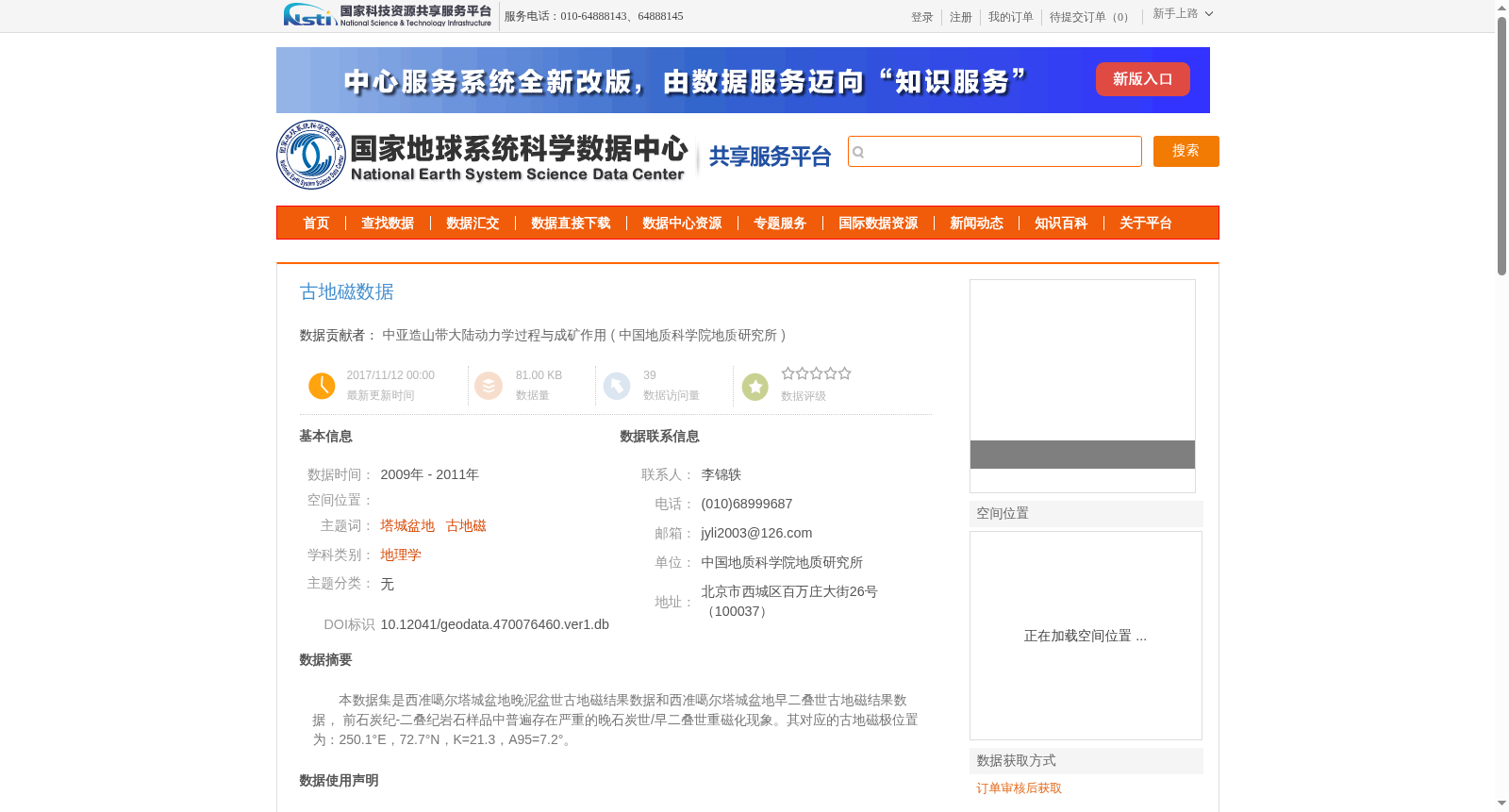1509x812 pixels.
Task: Open the 专题服务 menu item
Action: [x=780, y=224]
